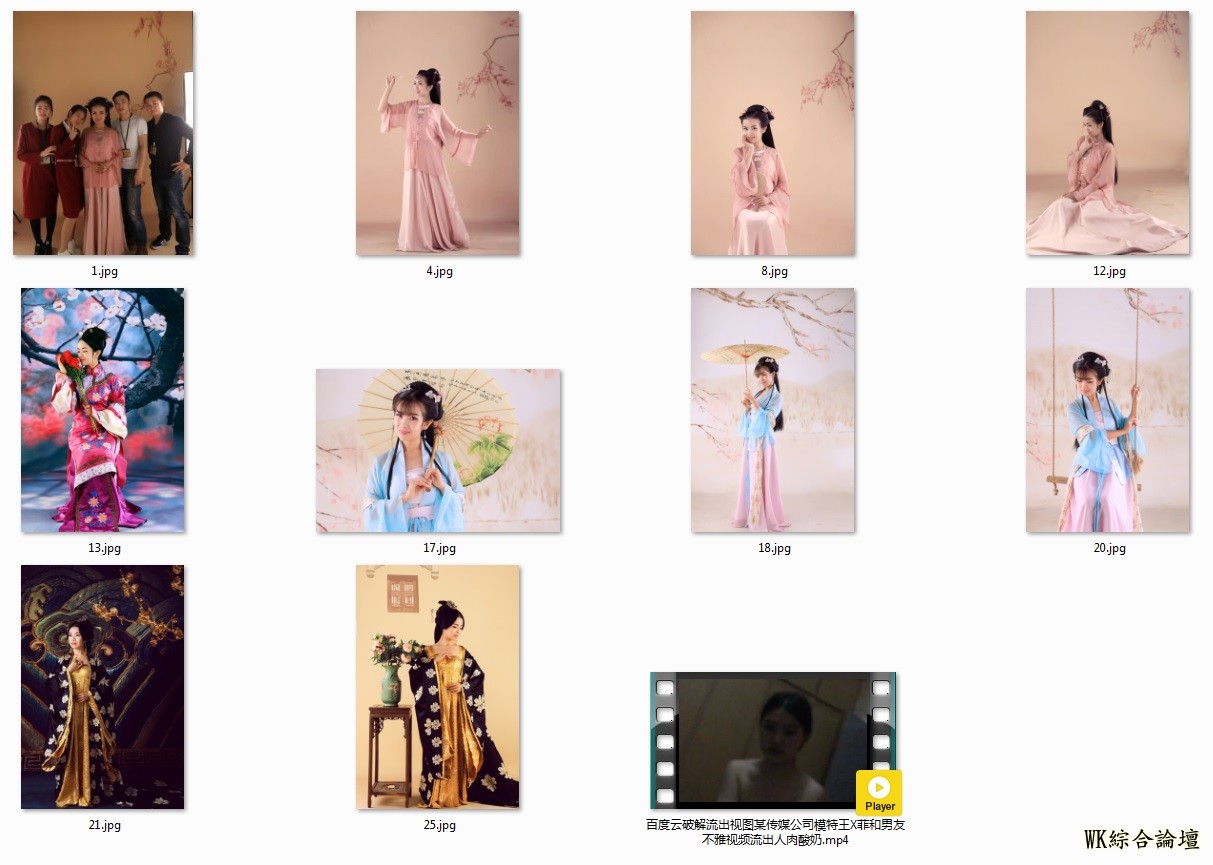Select the 8.jpg image thumbnail
Viewport: 1213px width, 865px height.
[772, 133]
